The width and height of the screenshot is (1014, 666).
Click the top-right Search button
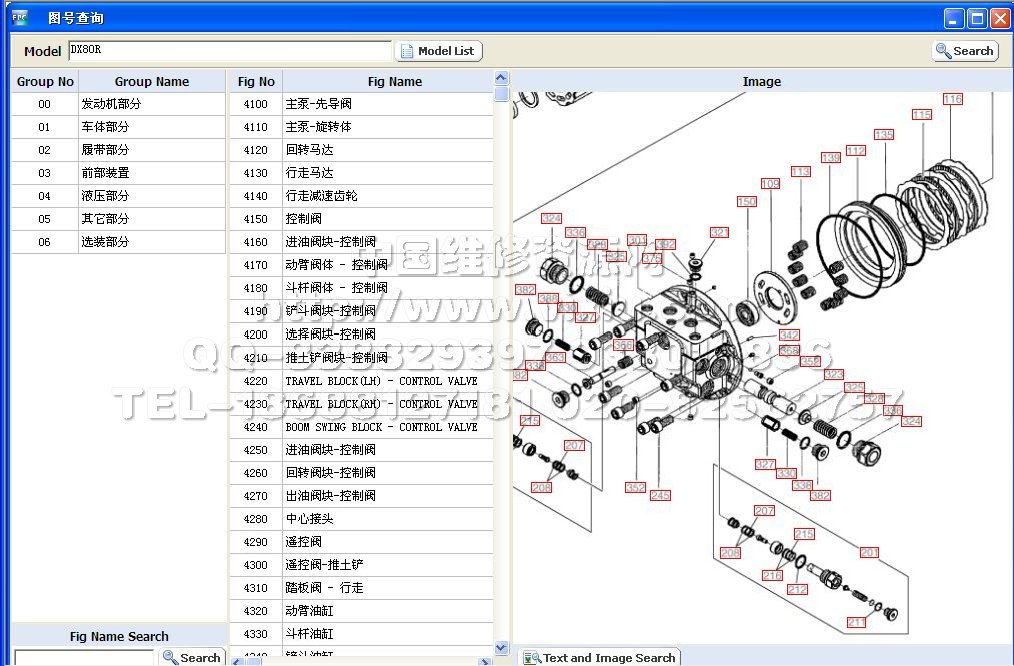(x=965, y=51)
